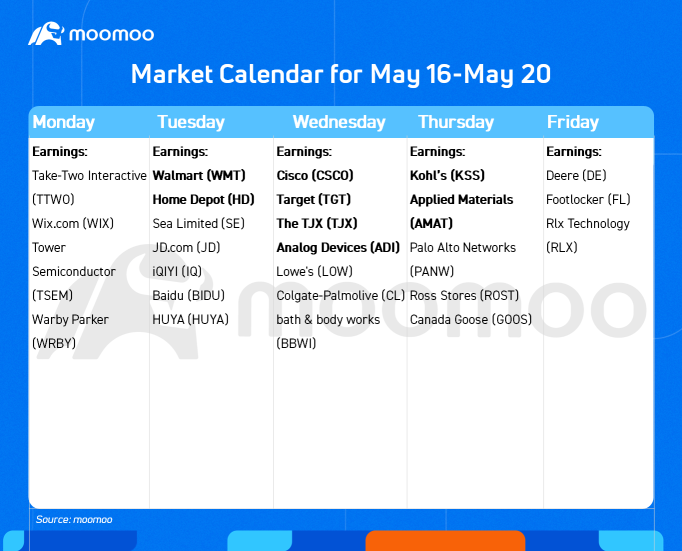The image size is (682, 551).
Task: Open the Walmart (WMT) earnings entry
Action: [x=199, y=176]
